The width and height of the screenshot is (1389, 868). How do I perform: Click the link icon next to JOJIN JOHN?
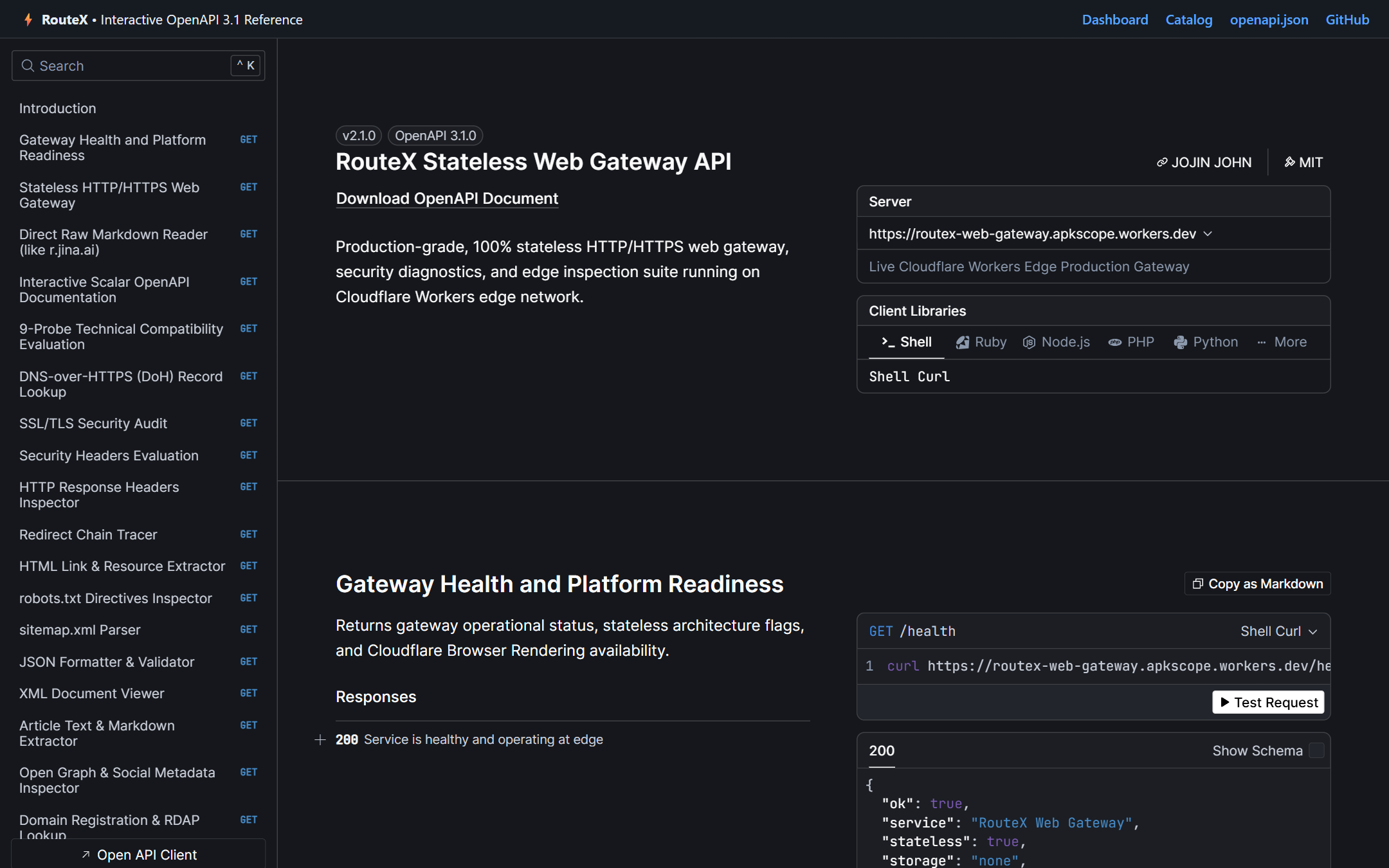click(x=1162, y=162)
